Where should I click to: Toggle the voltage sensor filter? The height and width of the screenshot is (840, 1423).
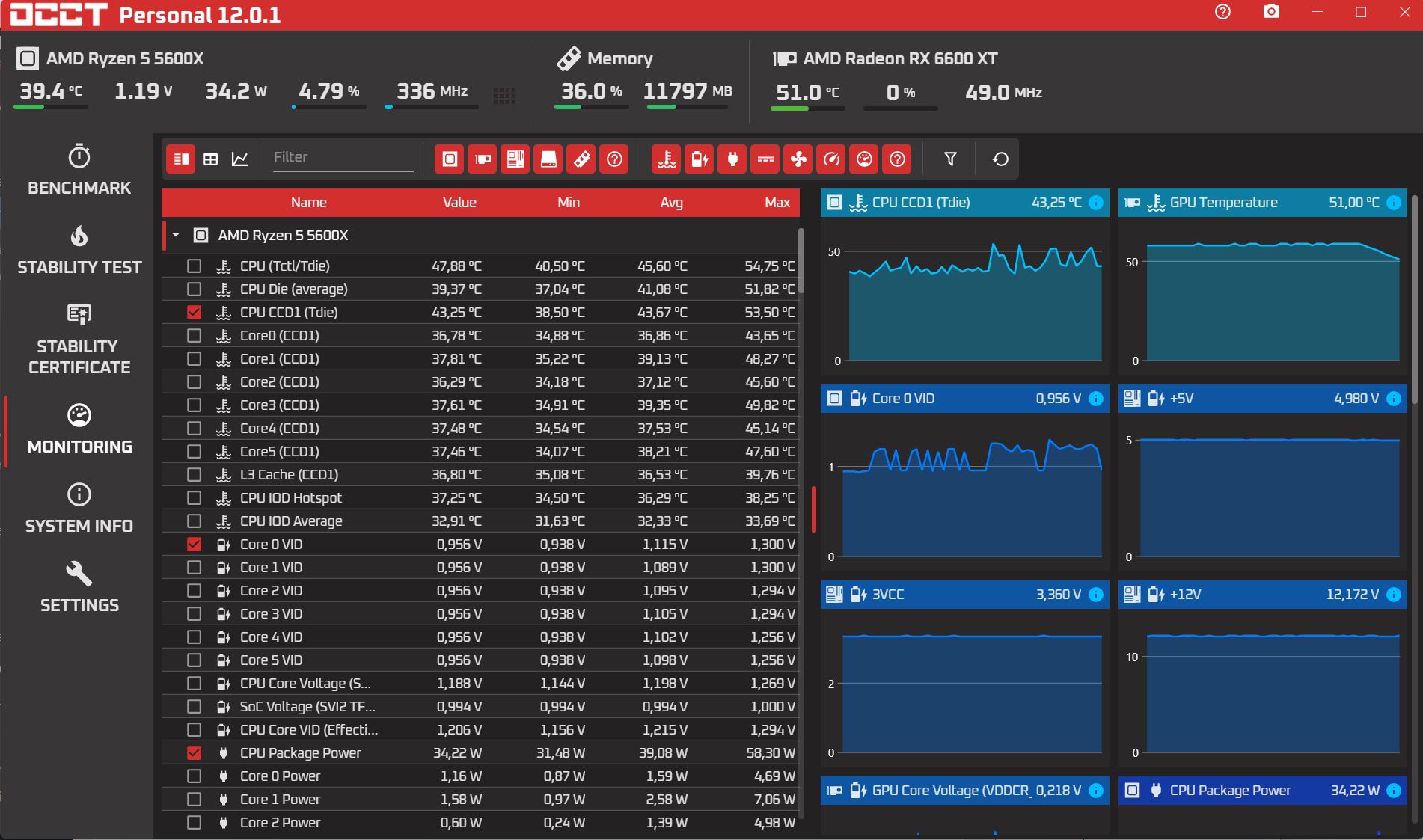pos(700,159)
